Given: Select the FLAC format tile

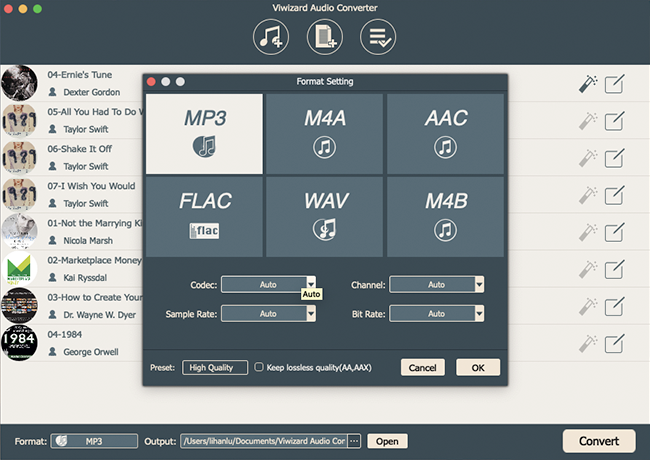Looking at the screenshot, I should pos(204,217).
